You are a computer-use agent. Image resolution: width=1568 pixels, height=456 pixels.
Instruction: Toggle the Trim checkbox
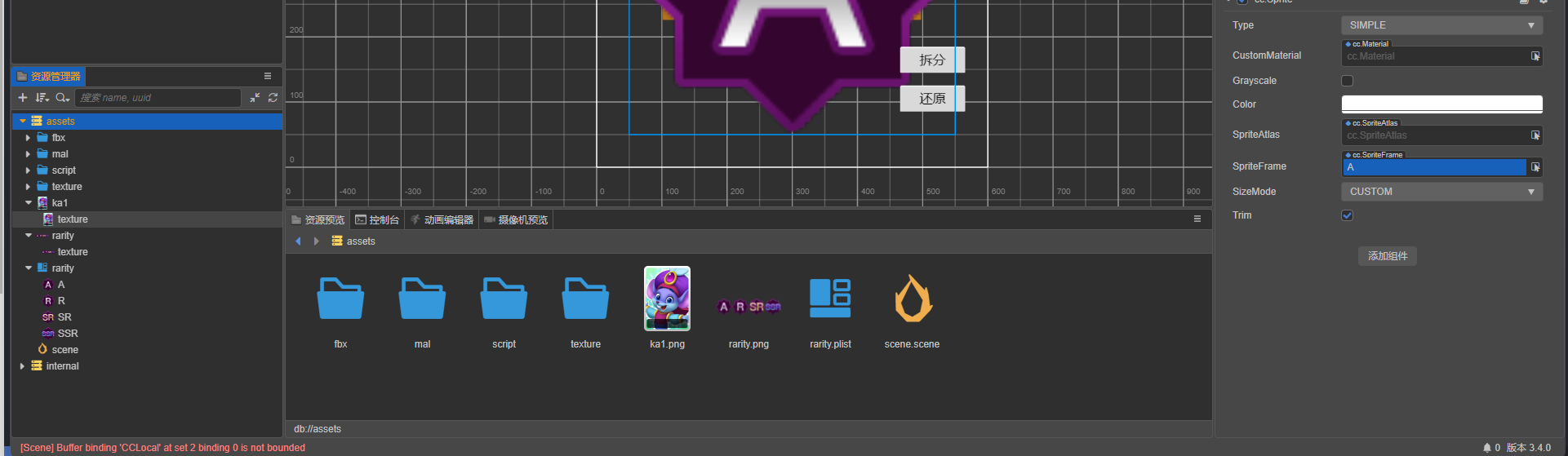1347,215
